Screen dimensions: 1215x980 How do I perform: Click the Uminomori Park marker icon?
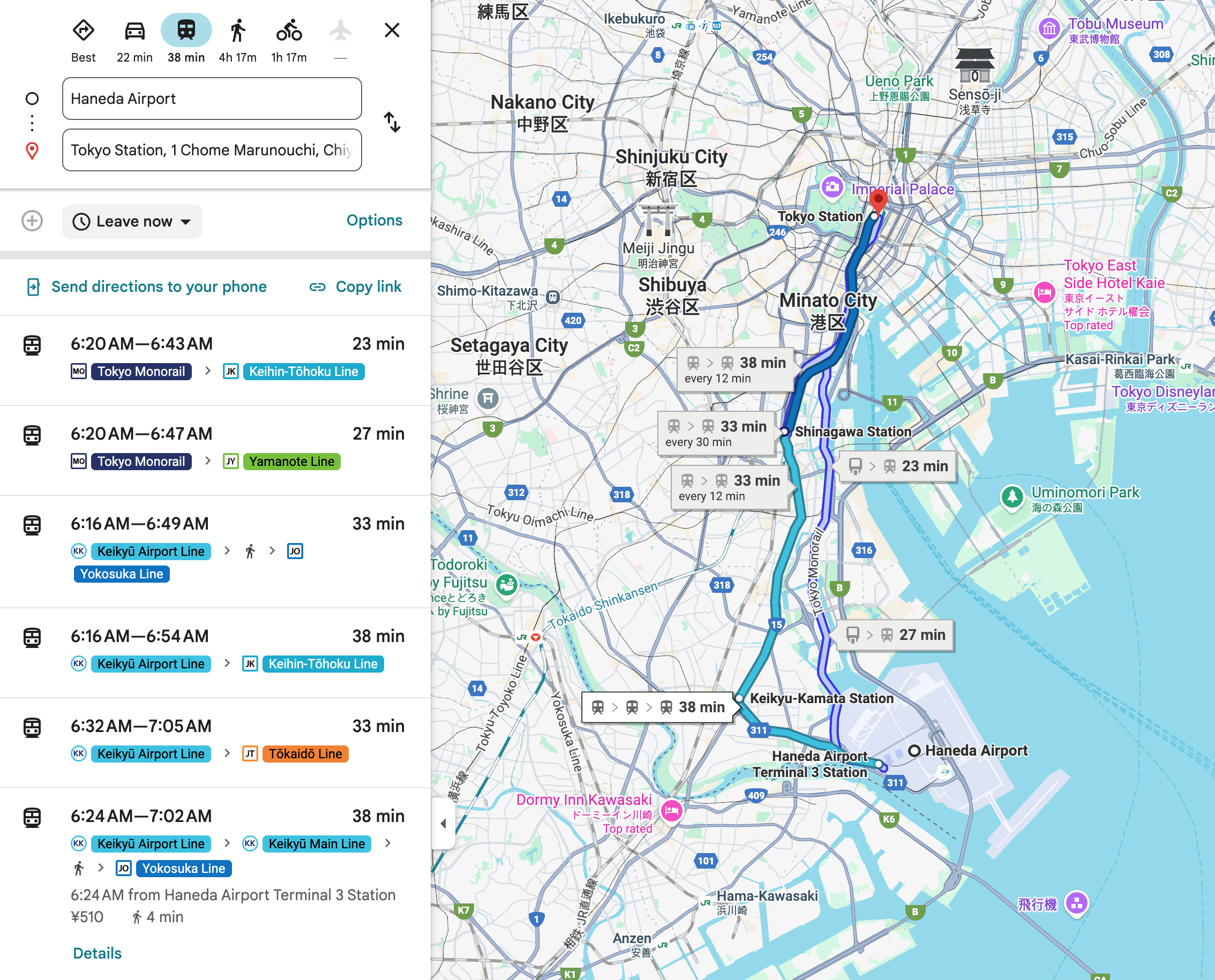(x=1012, y=497)
